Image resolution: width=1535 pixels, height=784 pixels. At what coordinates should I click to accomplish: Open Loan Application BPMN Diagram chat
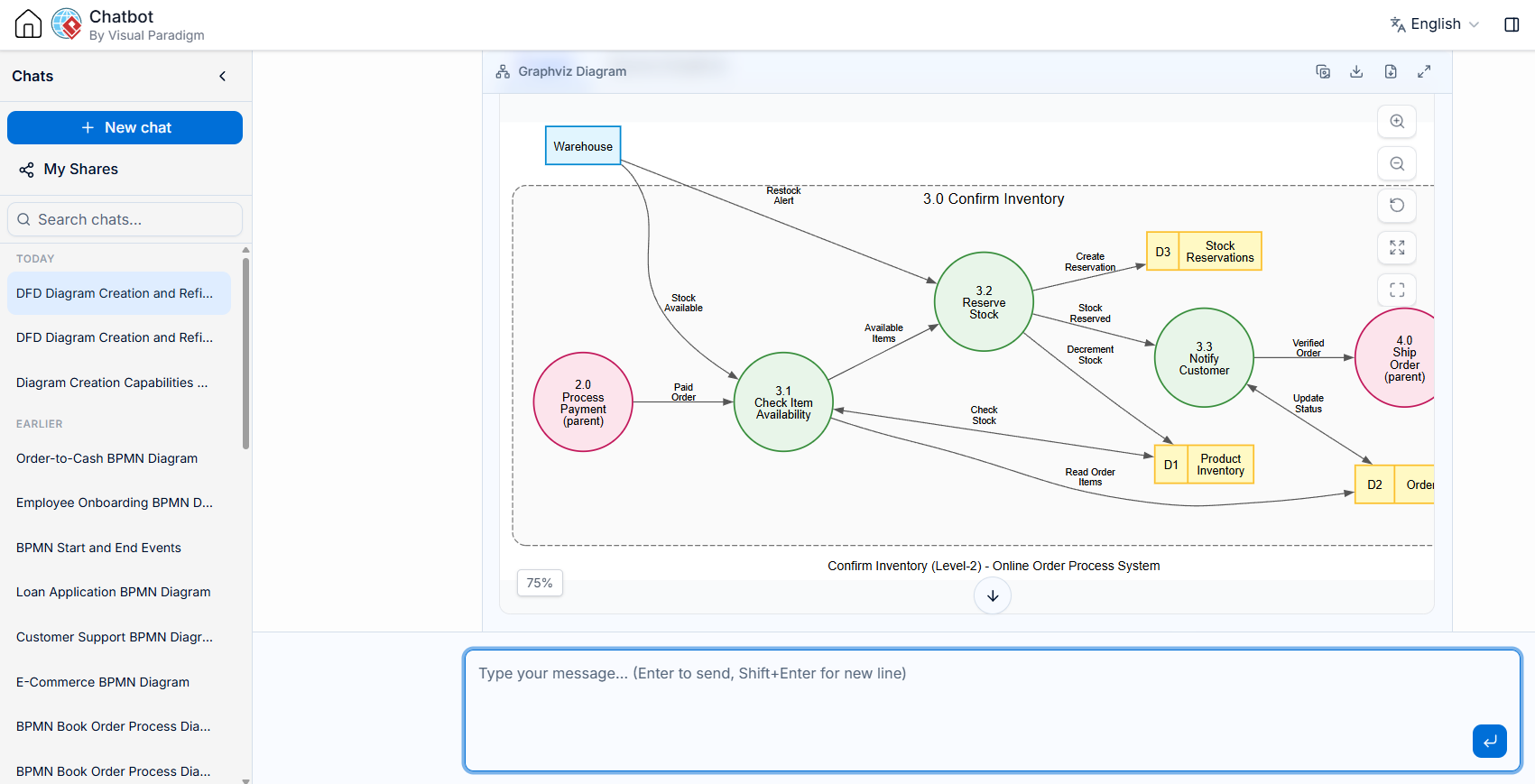[119, 592]
